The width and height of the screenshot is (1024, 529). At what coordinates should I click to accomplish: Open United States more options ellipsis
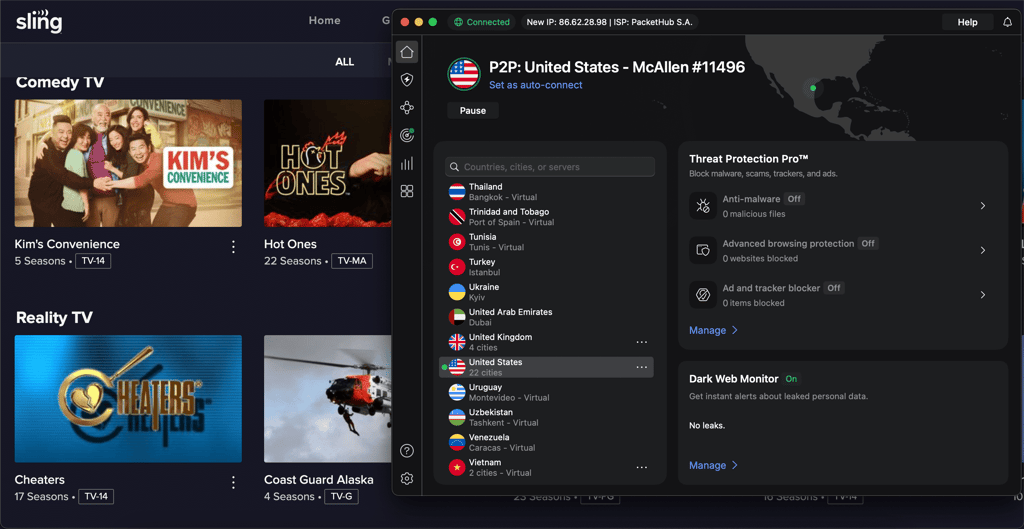(x=642, y=368)
